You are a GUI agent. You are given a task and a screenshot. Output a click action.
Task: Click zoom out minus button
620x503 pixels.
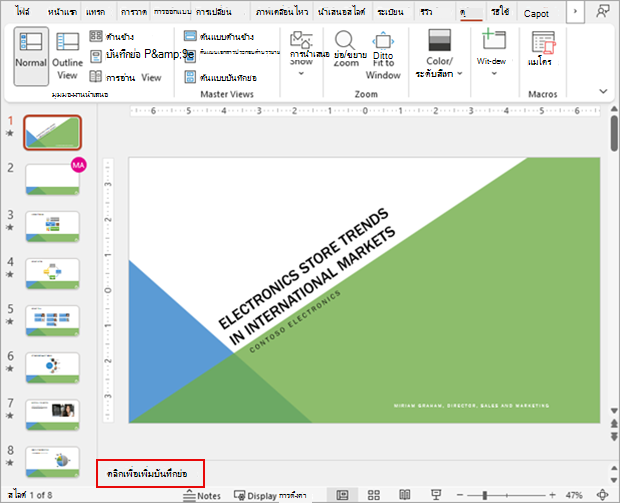coord(459,495)
